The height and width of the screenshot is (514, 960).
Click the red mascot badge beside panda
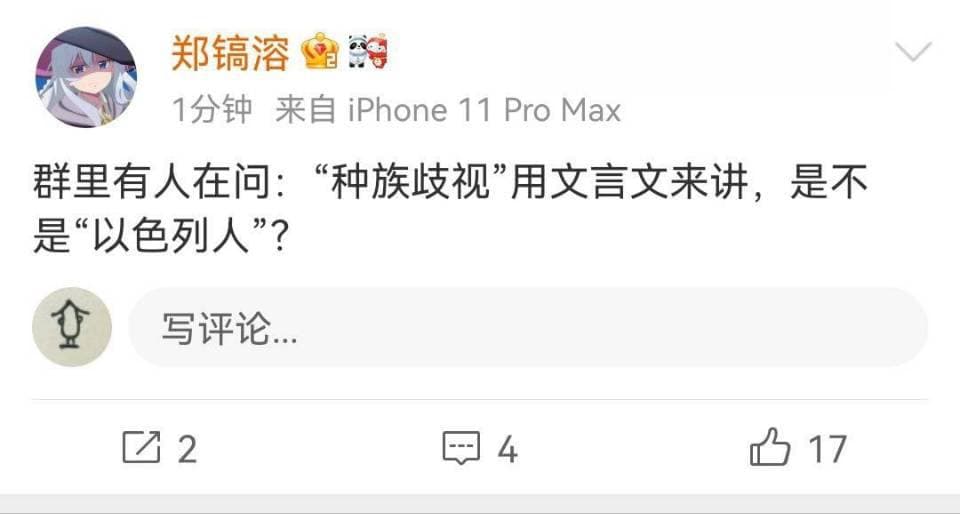point(378,51)
